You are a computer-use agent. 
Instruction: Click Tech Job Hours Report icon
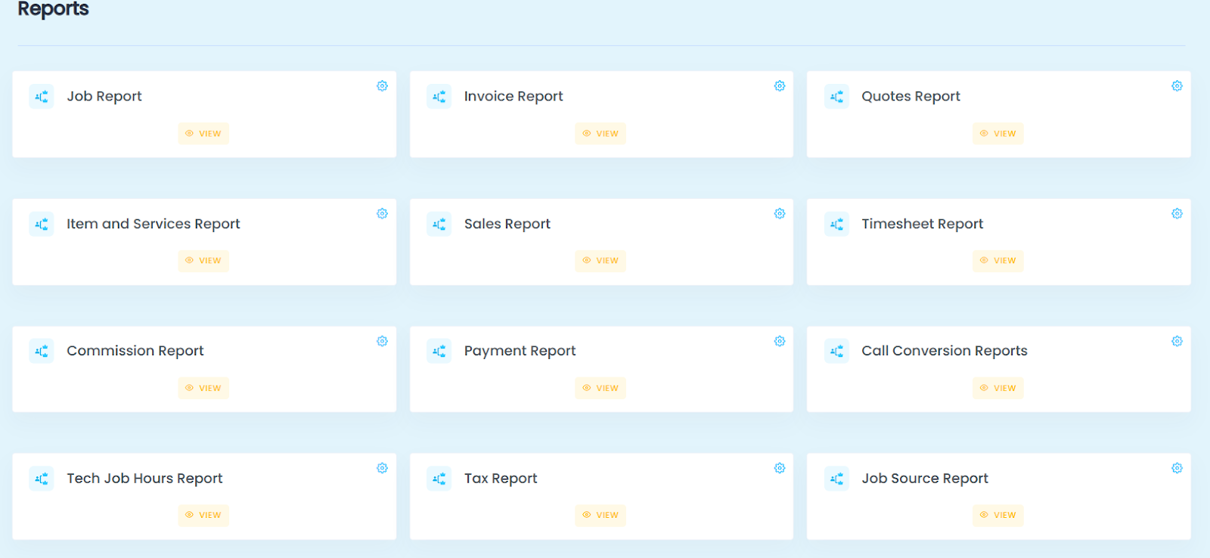(x=41, y=479)
